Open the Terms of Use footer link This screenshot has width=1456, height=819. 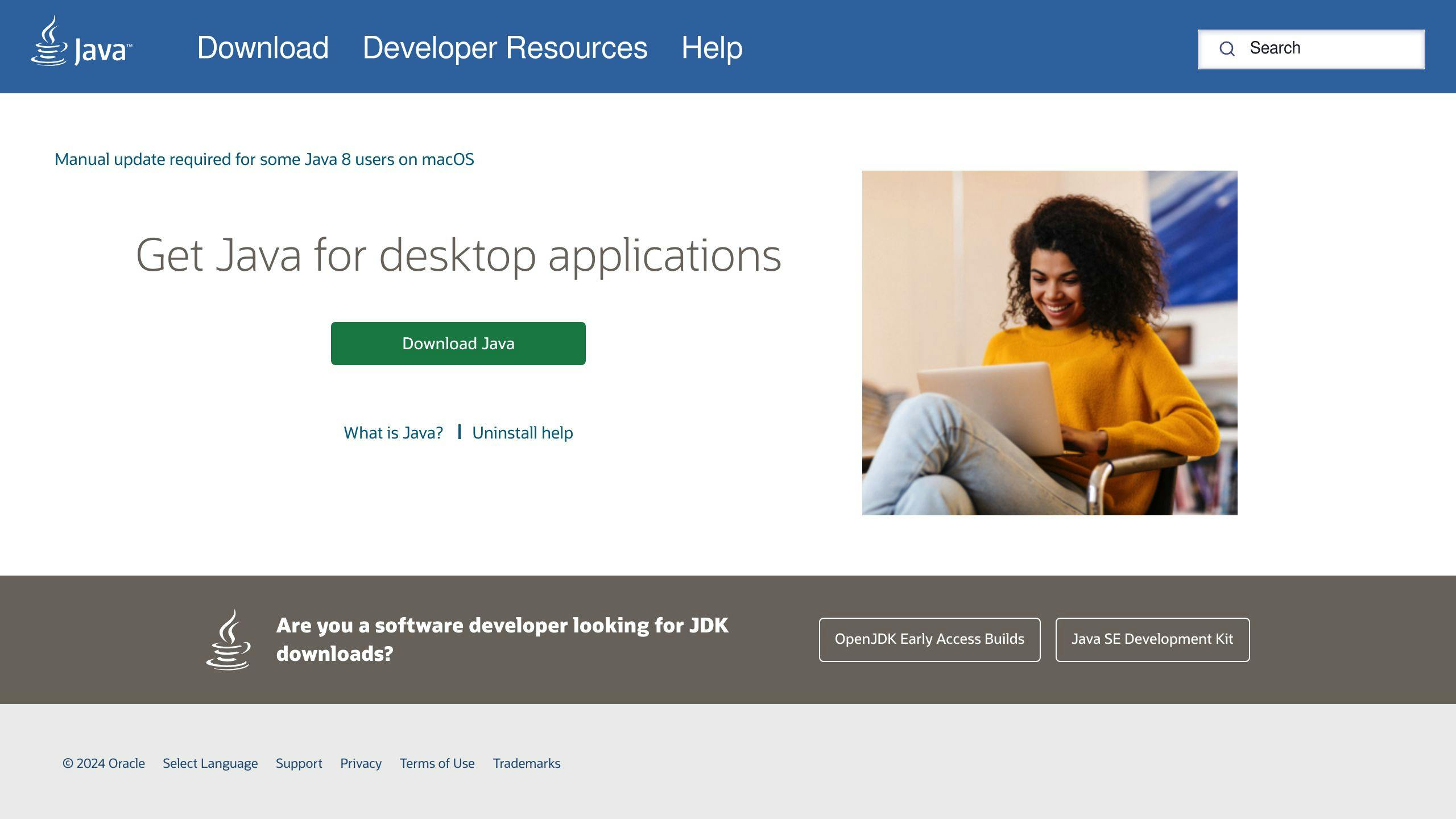[x=437, y=763]
